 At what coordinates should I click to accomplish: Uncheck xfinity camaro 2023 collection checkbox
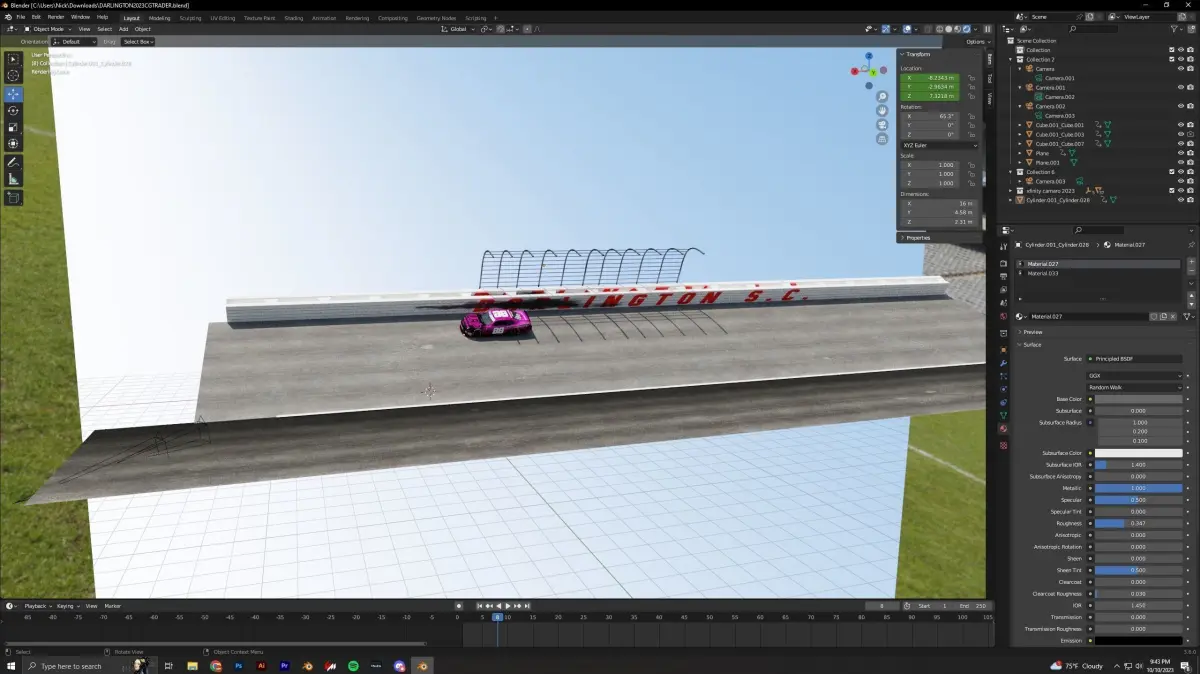[x=1172, y=190]
